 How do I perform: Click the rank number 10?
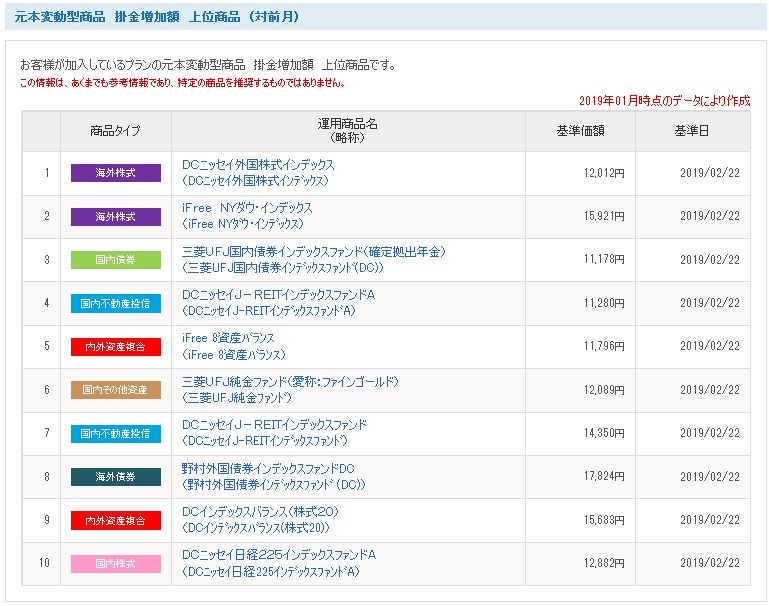pyautogui.click(x=45, y=563)
